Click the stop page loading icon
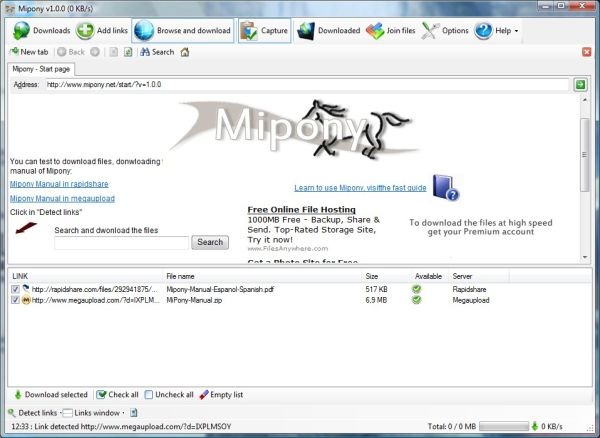Image resolution: width=600 pixels, height=438 pixels. pos(114,52)
